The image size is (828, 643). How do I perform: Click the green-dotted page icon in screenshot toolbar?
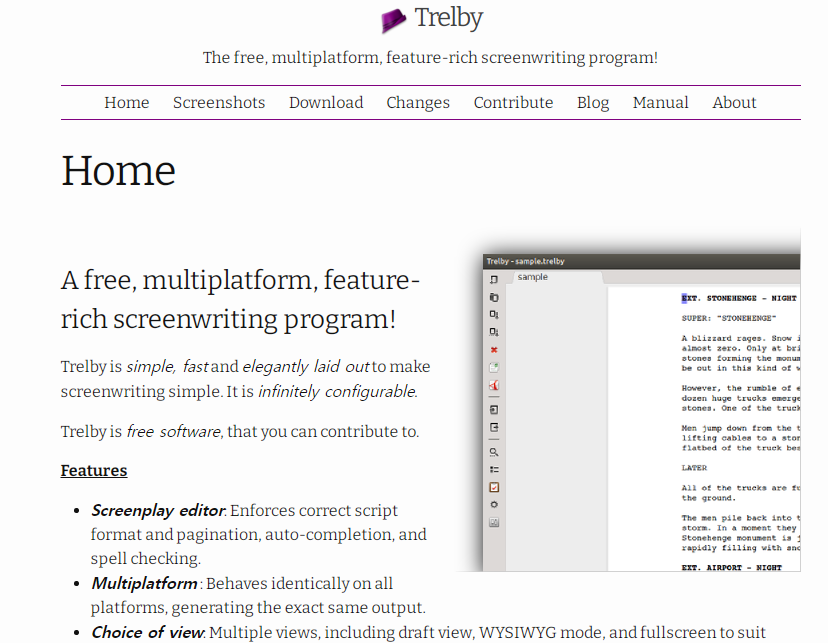tap(494, 367)
